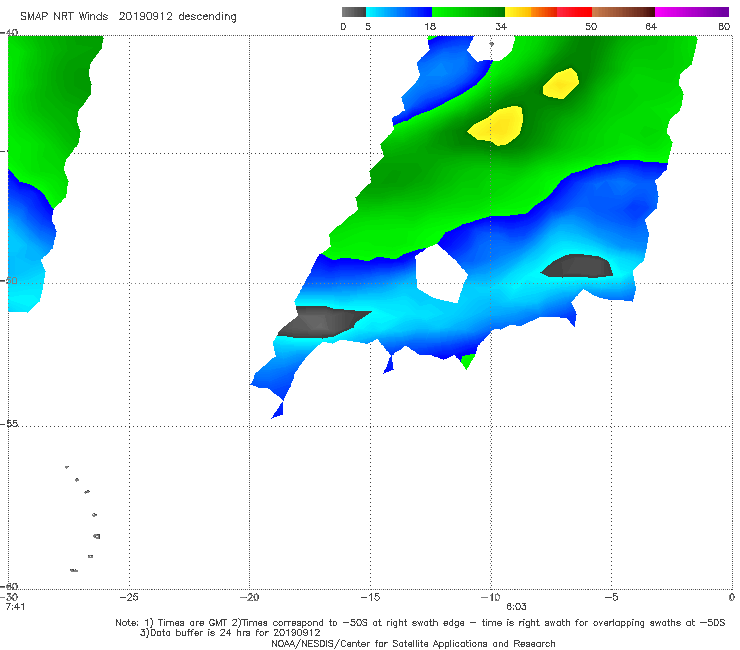Click the 'Data buffer is 24 hrs' note
The image size is (740, 650).
pos(230,633)
